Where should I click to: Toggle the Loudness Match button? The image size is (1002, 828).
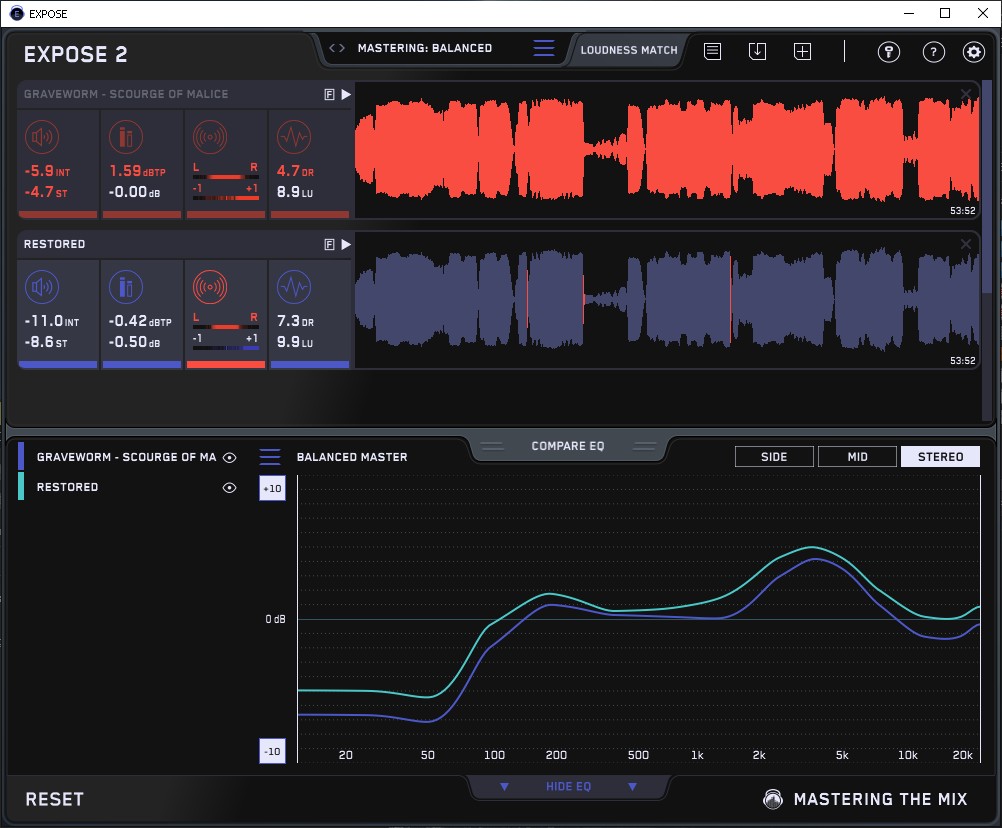[x=629, y=49]
